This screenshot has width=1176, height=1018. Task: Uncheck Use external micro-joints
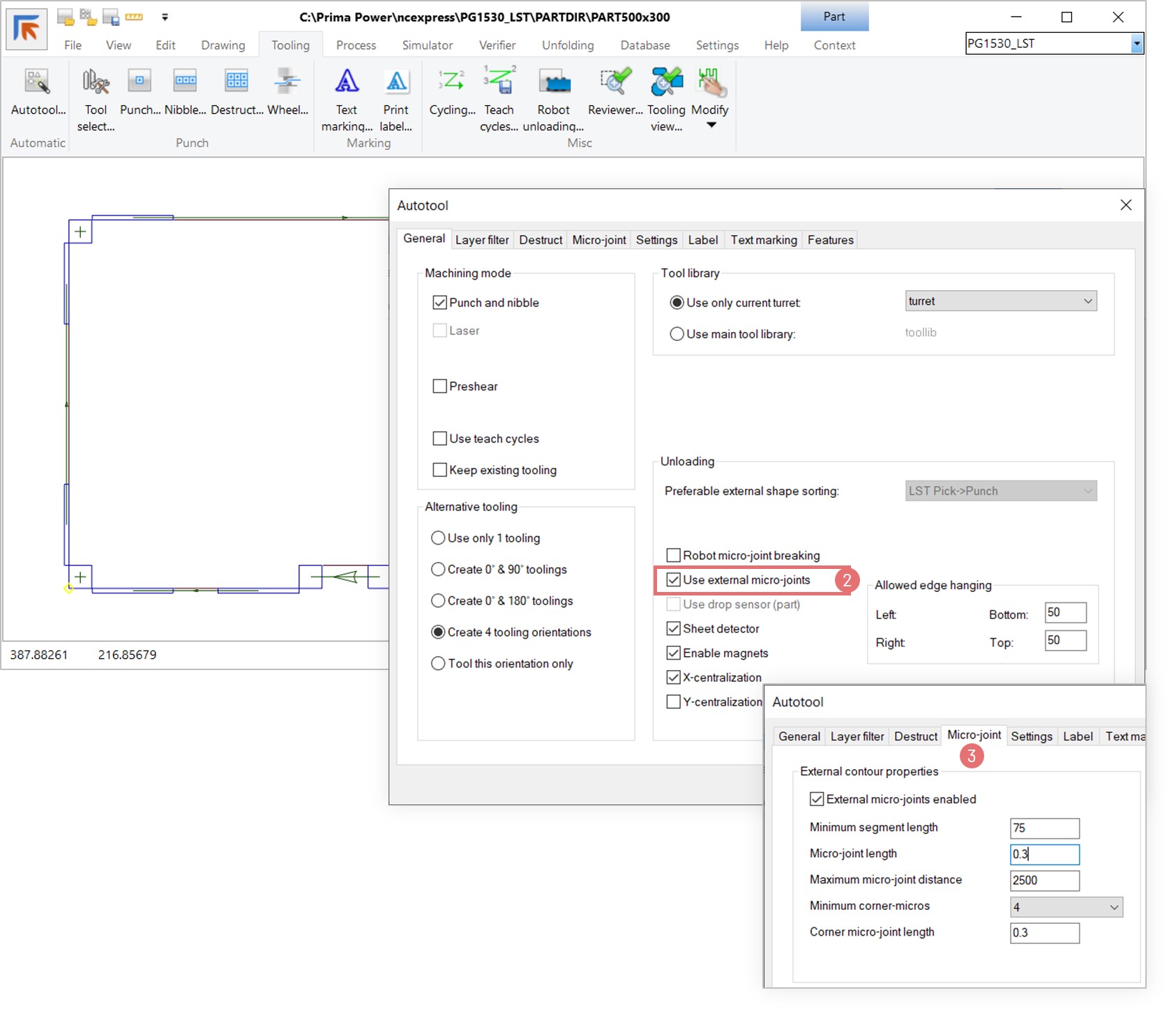(x=673, y=580)
